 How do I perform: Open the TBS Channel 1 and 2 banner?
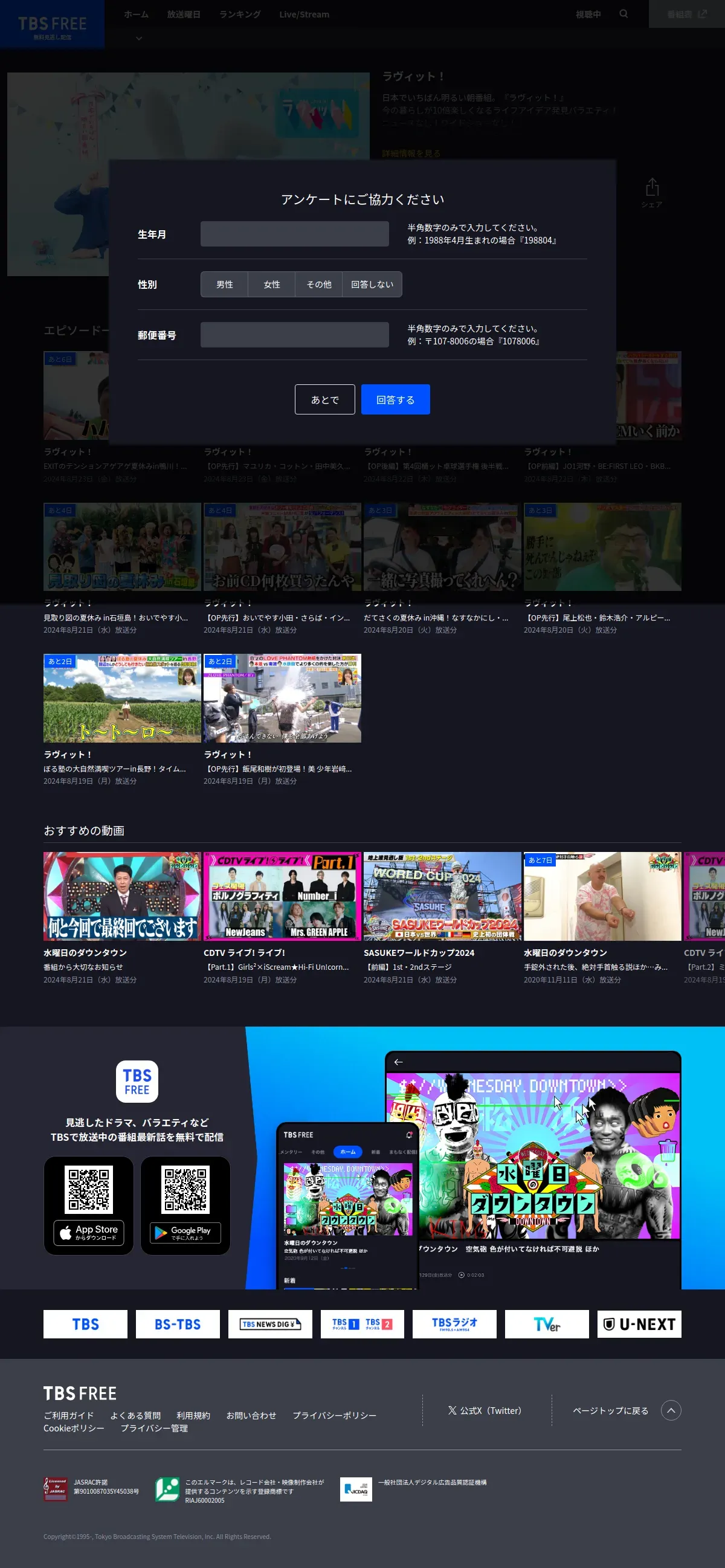pos(362,1324)
